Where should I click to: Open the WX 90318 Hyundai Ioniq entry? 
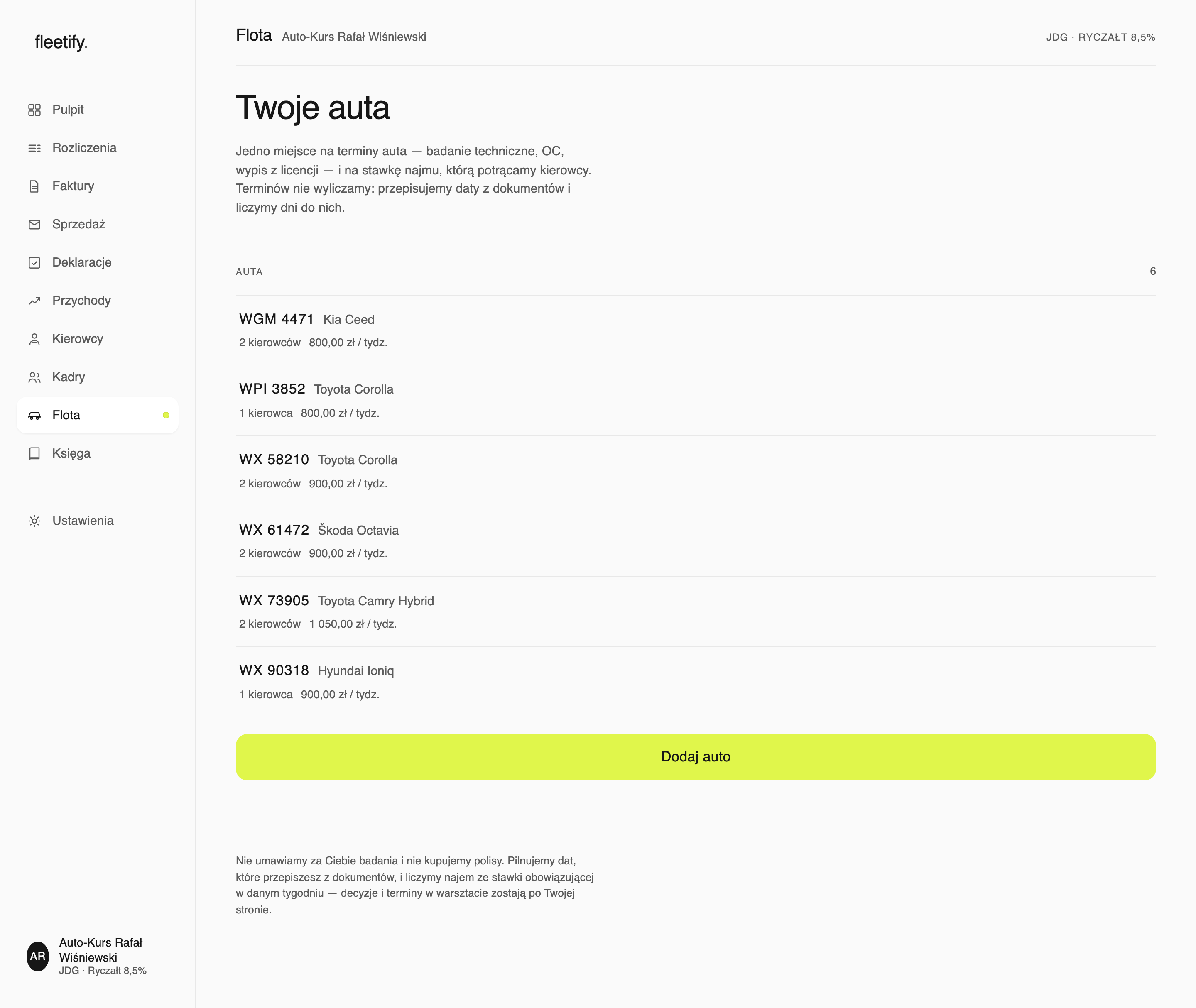[x=696, y=682]
